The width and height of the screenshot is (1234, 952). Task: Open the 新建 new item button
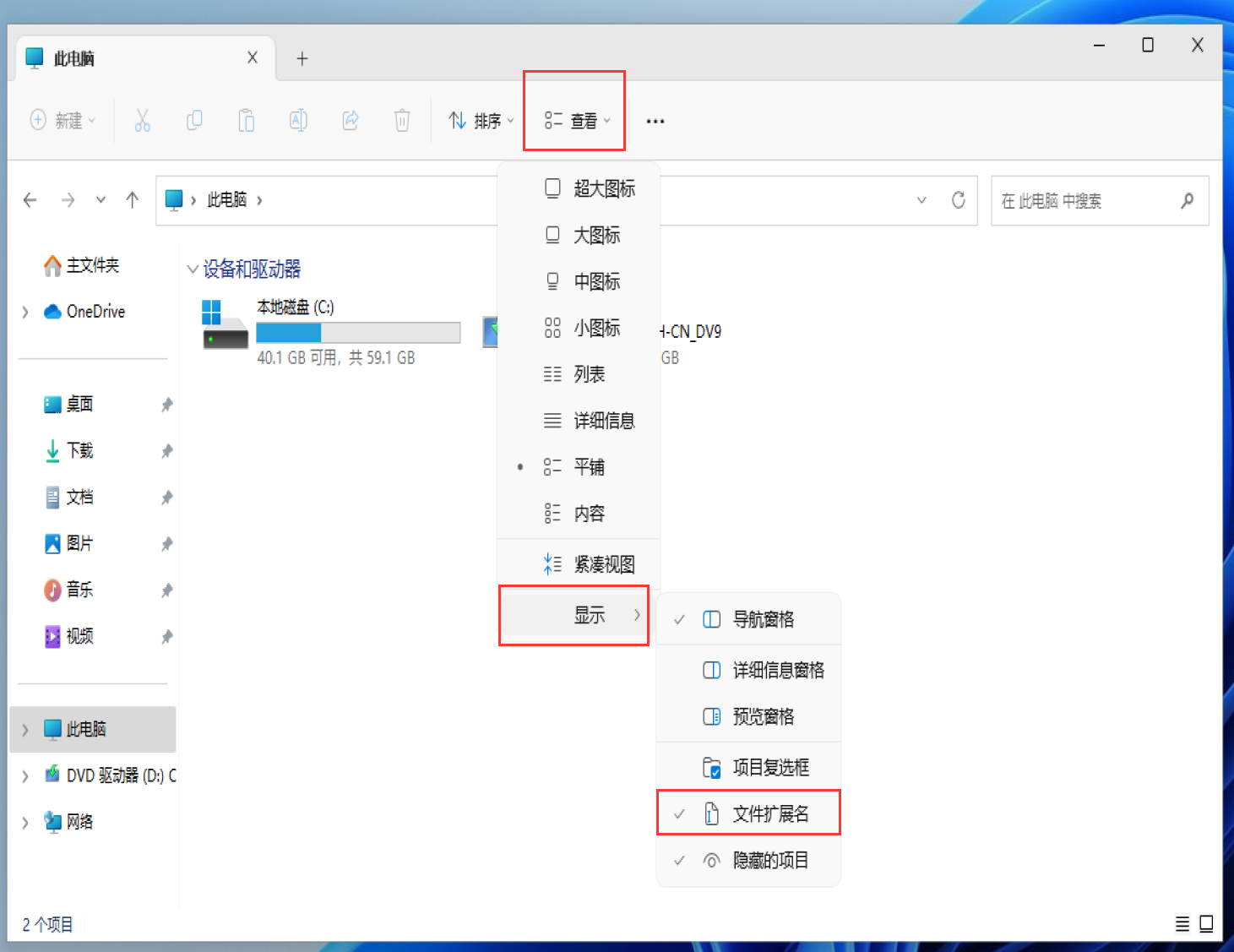63,121
